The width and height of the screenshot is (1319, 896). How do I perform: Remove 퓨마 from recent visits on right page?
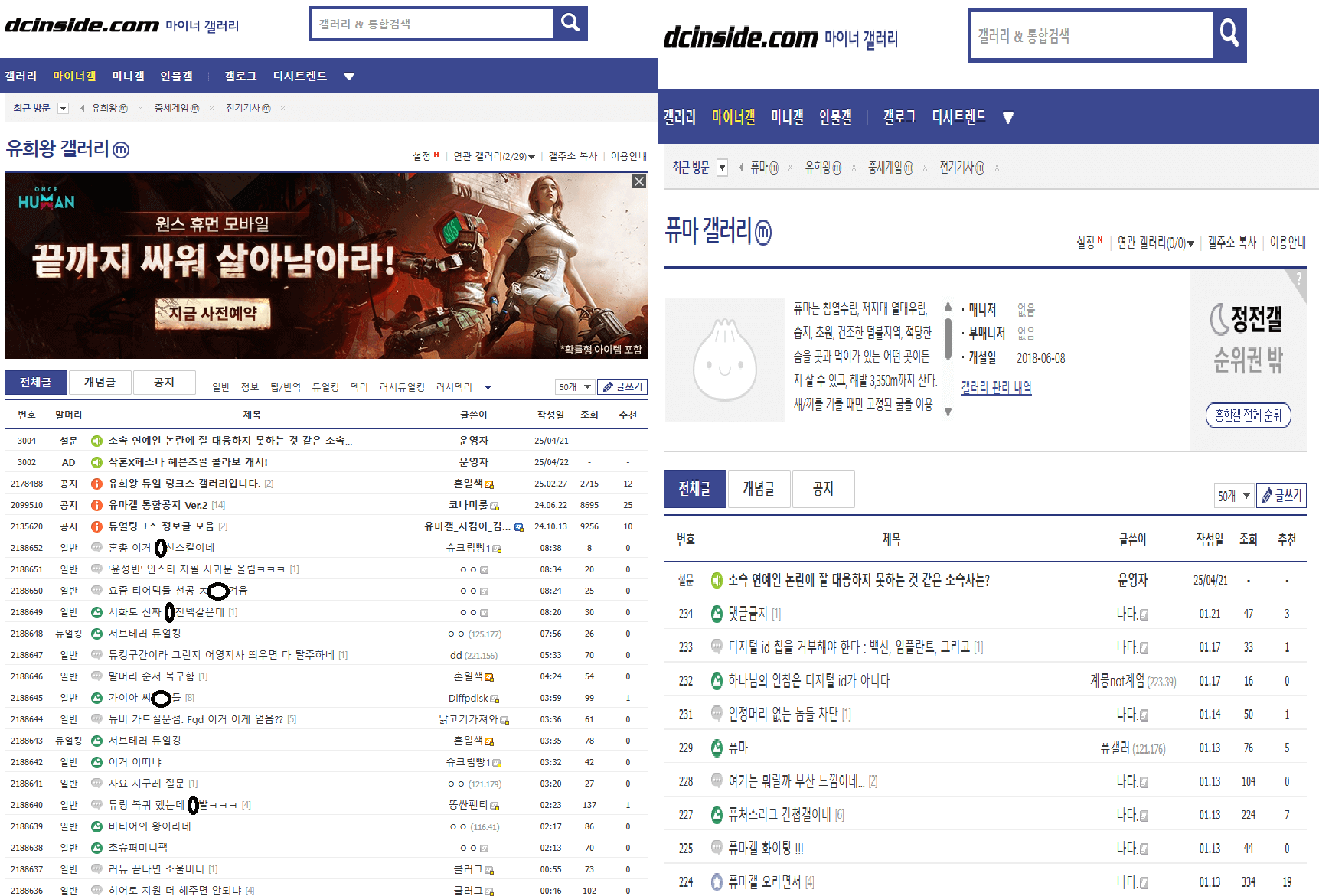pyautogui.click(x=790, y=168)
